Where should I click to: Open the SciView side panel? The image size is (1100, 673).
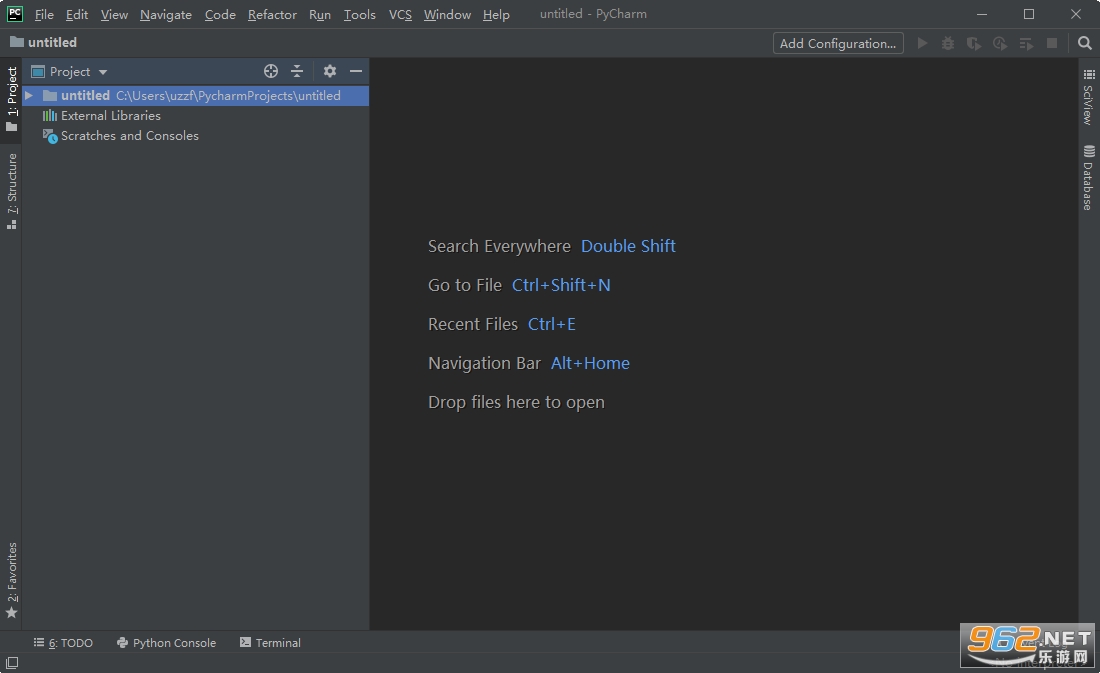point(1089,98)
